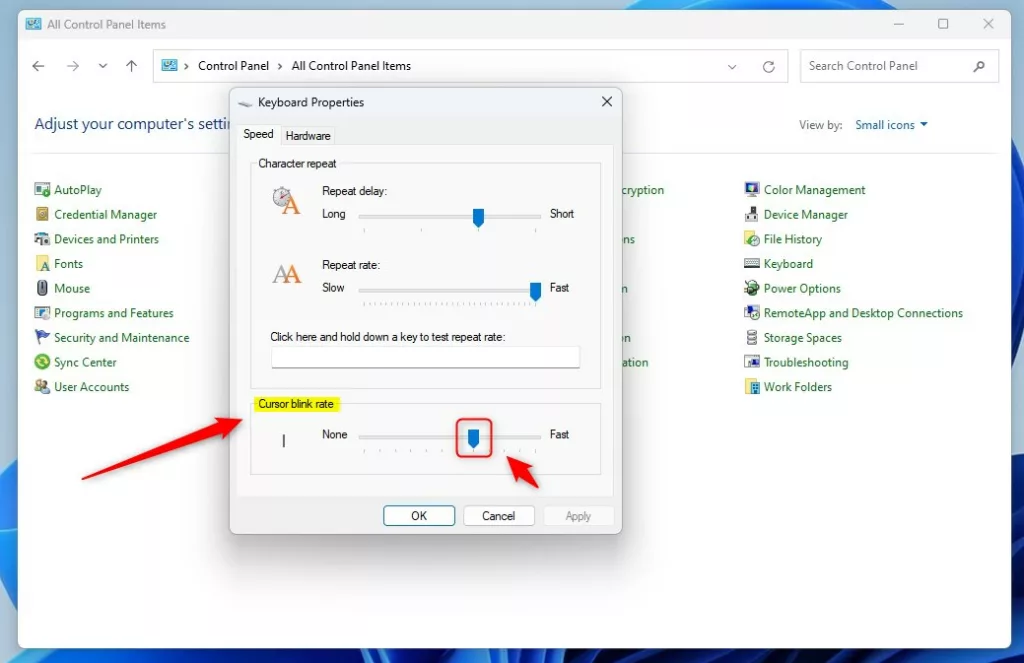Switch to the Speed tab

pos(258,134)
